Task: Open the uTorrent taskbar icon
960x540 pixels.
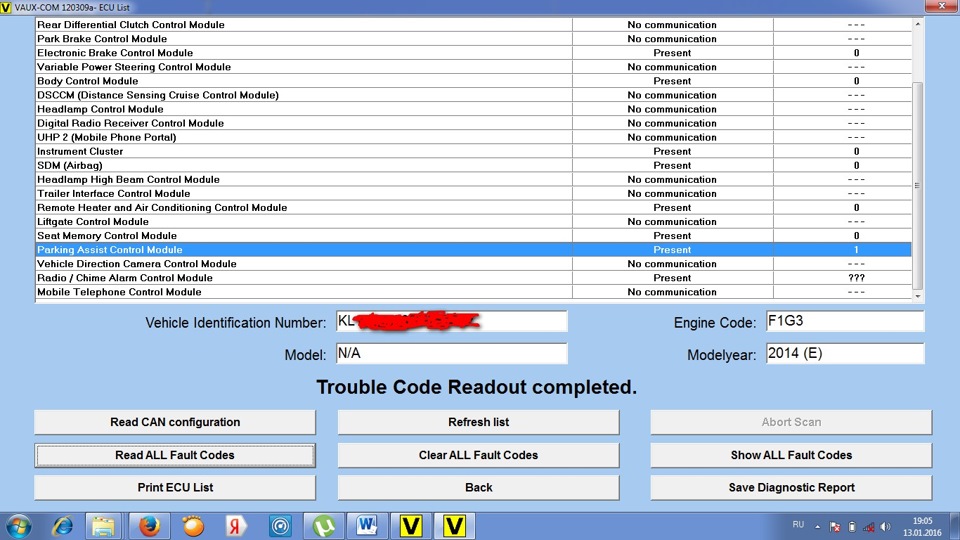Action: coord(323,526)
